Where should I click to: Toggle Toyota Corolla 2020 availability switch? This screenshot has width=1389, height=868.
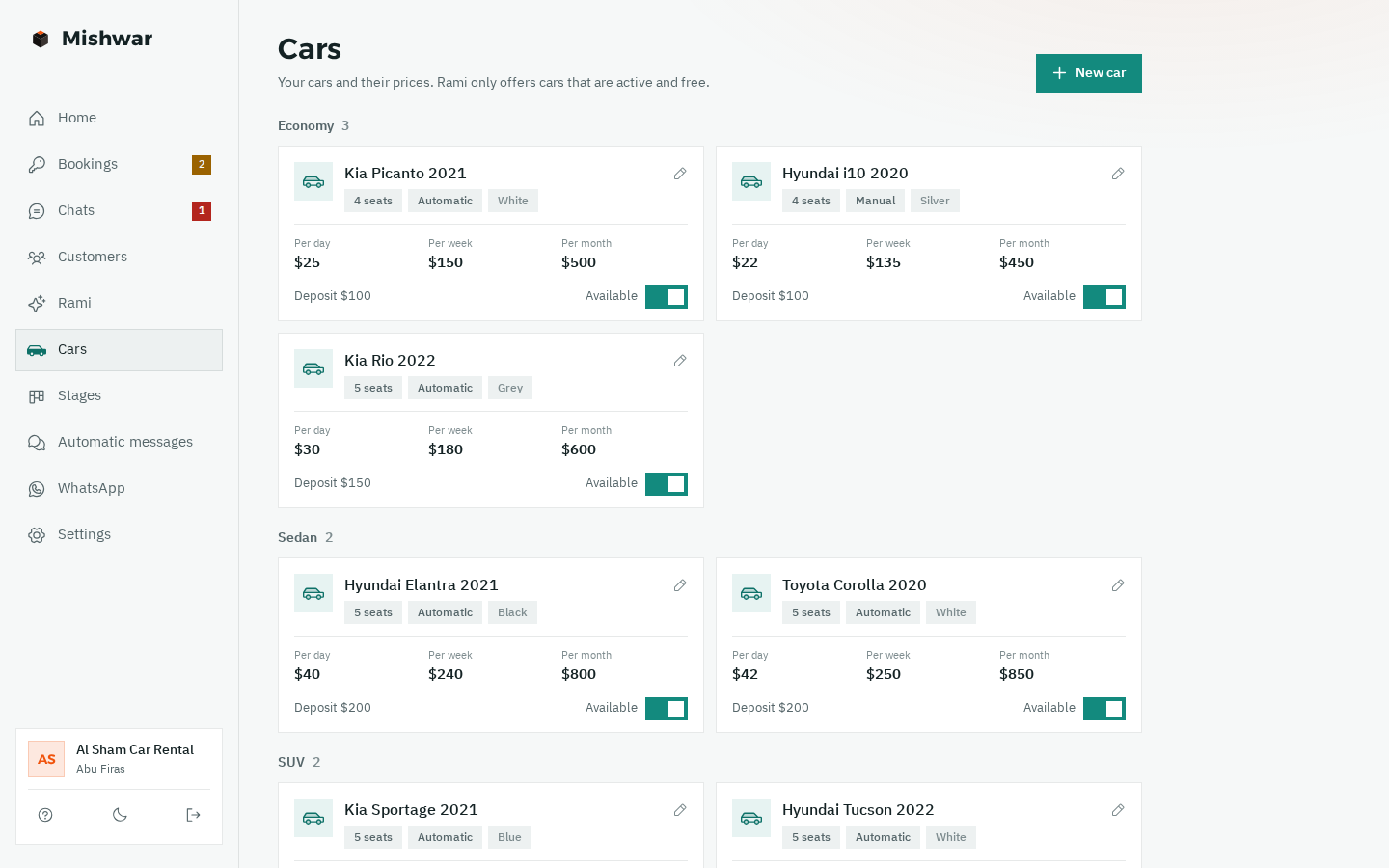[x=1104, y=709]
